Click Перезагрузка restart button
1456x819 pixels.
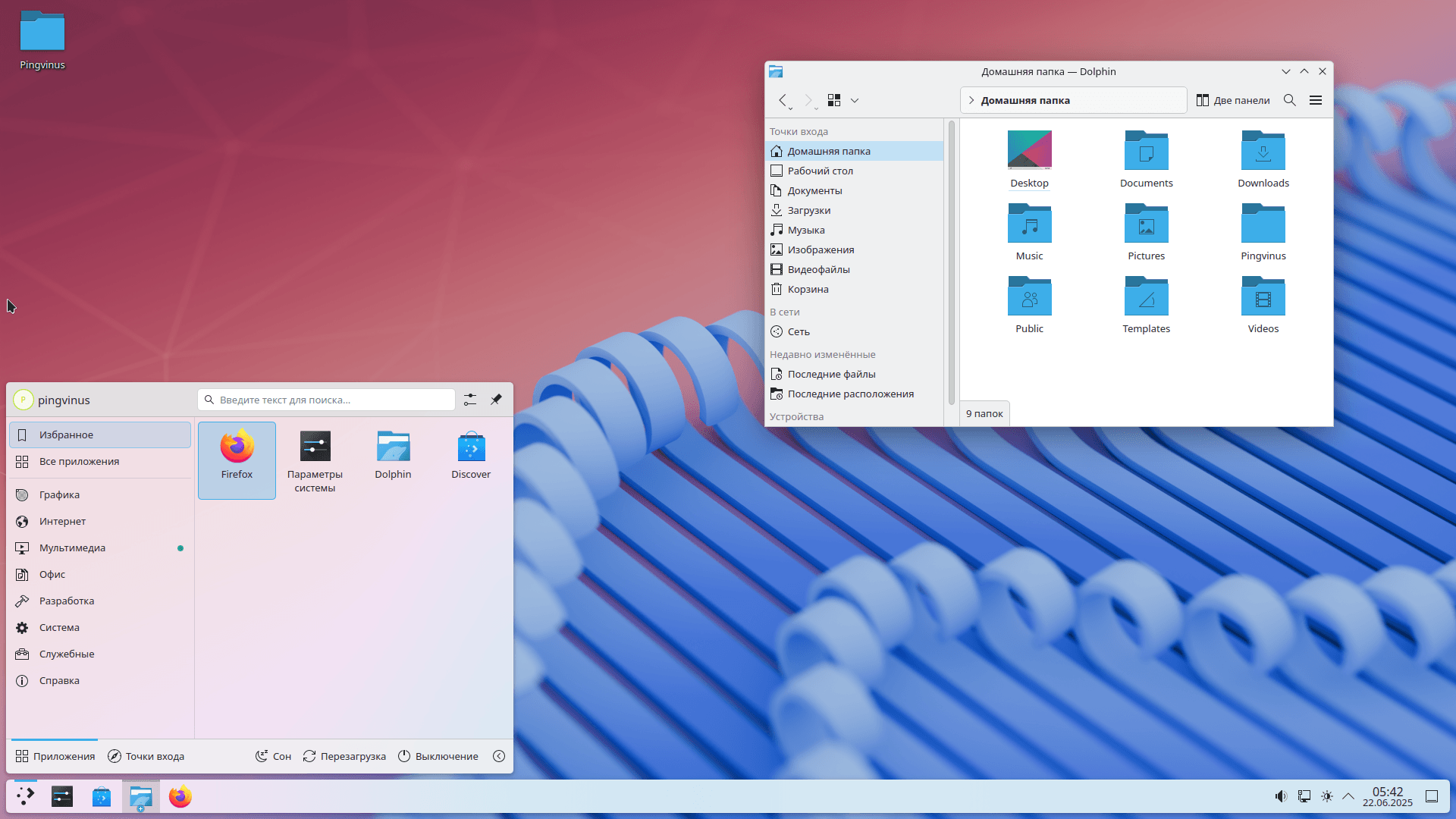pyautogui.click(x=344, y=756)
